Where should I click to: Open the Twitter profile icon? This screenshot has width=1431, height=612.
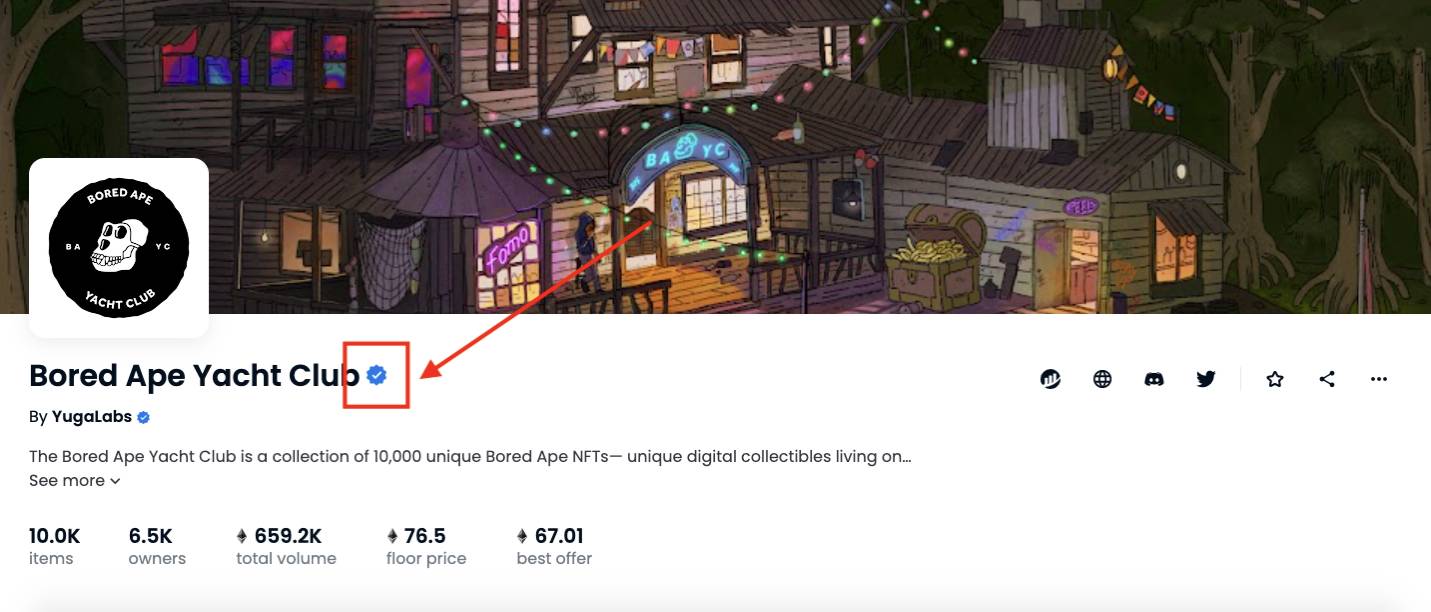[1206, 379]
